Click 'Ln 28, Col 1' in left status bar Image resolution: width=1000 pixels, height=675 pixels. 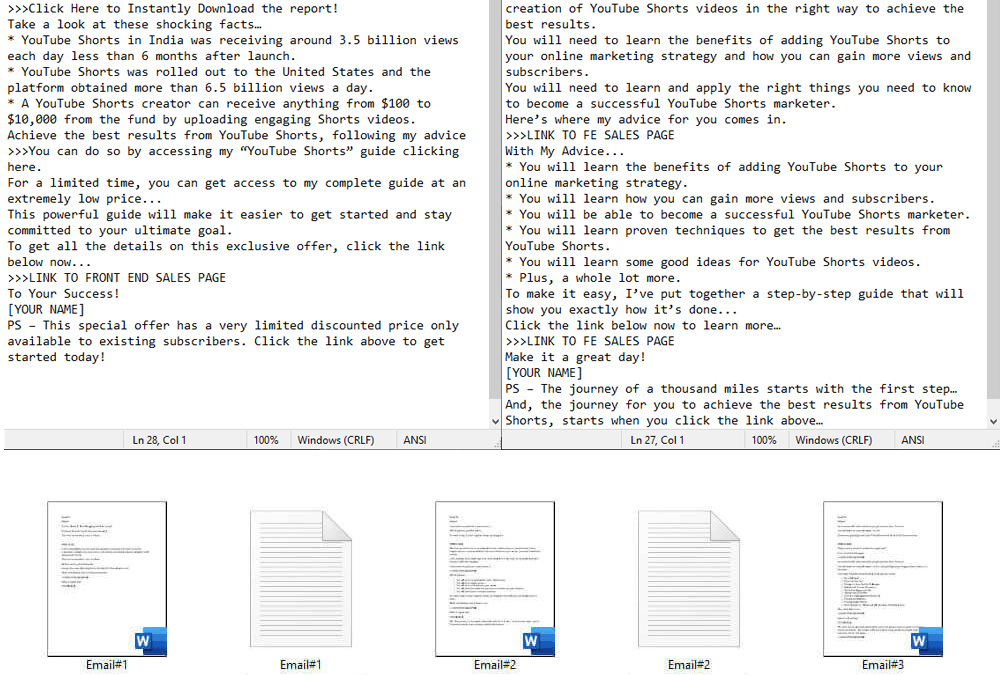point(159,440)
